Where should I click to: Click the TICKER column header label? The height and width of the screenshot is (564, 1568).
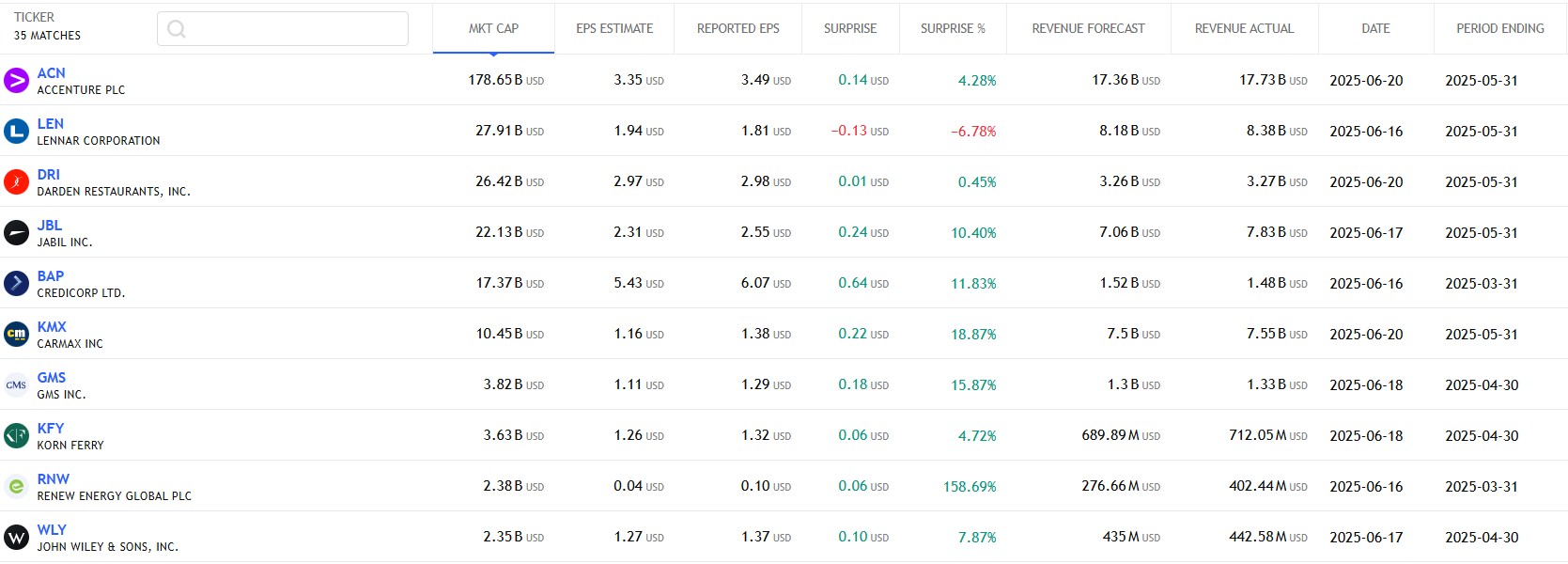34,17
